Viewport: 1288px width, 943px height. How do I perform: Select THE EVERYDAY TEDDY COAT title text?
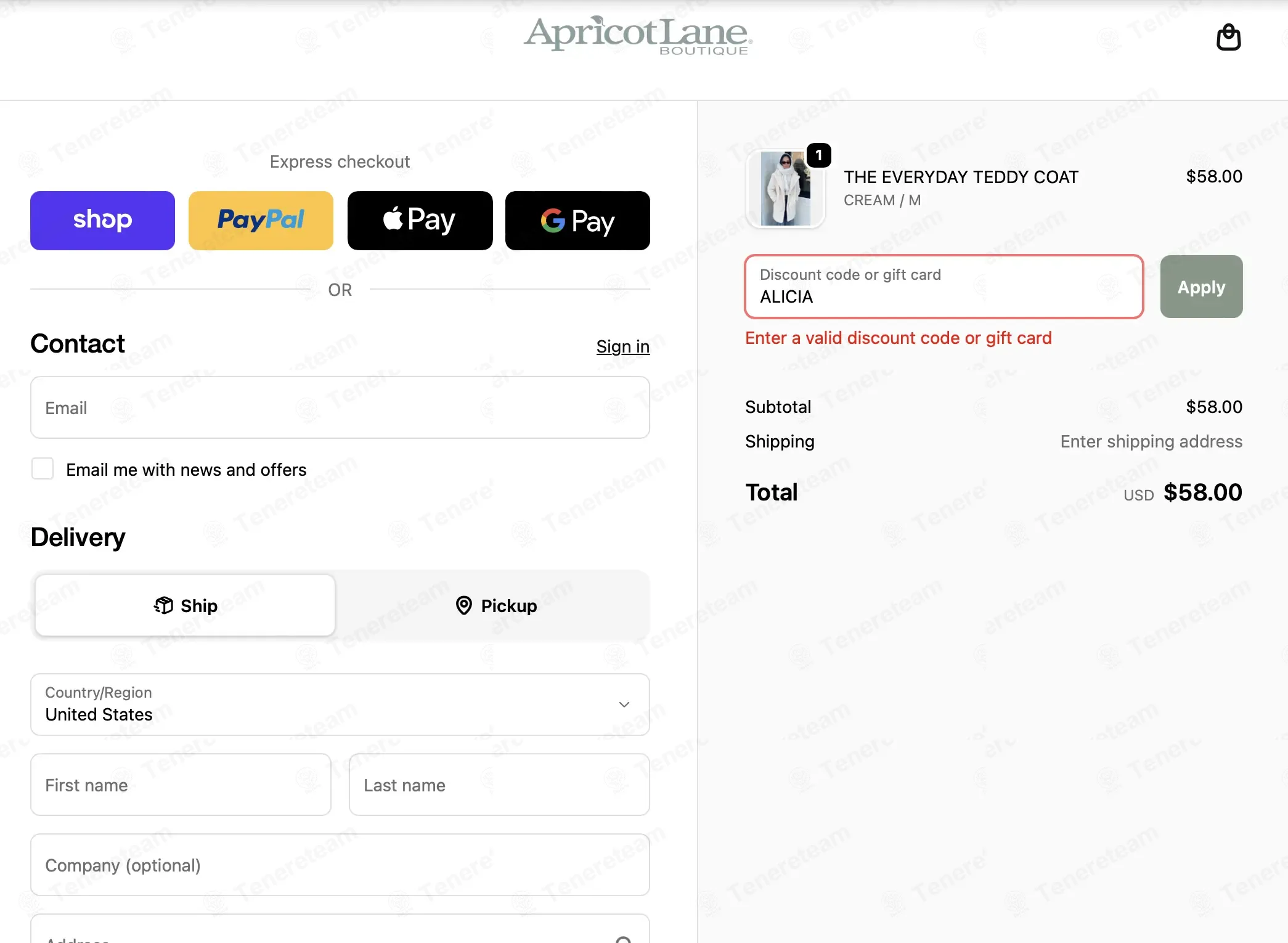coord(961,177)
